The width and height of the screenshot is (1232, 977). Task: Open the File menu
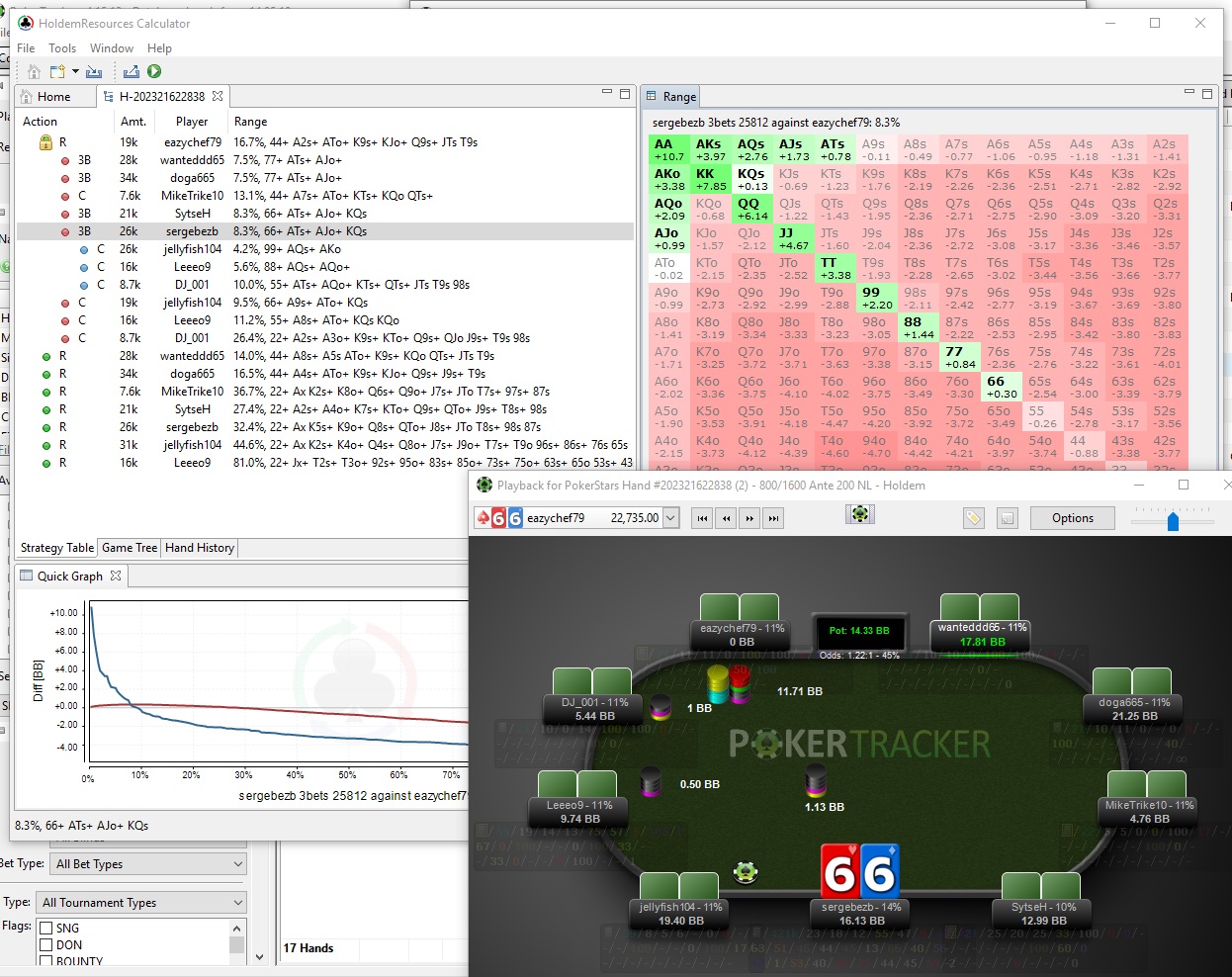point(26,47)
